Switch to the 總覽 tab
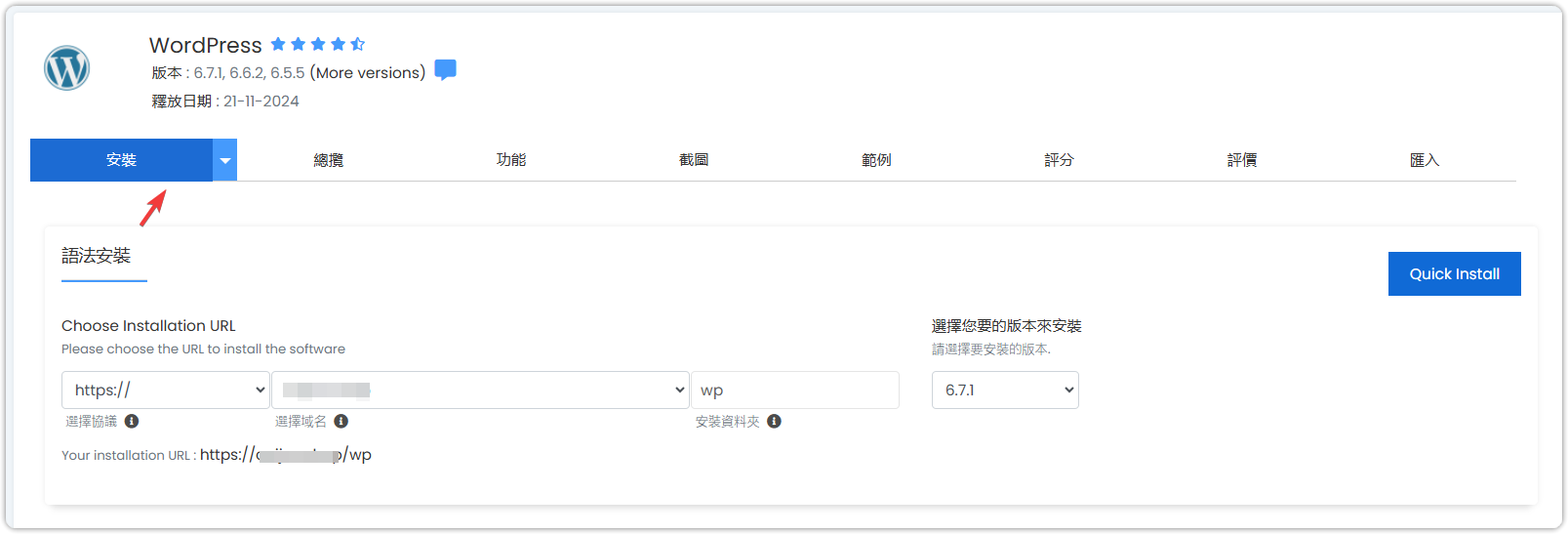 click(x=329, y=160)
